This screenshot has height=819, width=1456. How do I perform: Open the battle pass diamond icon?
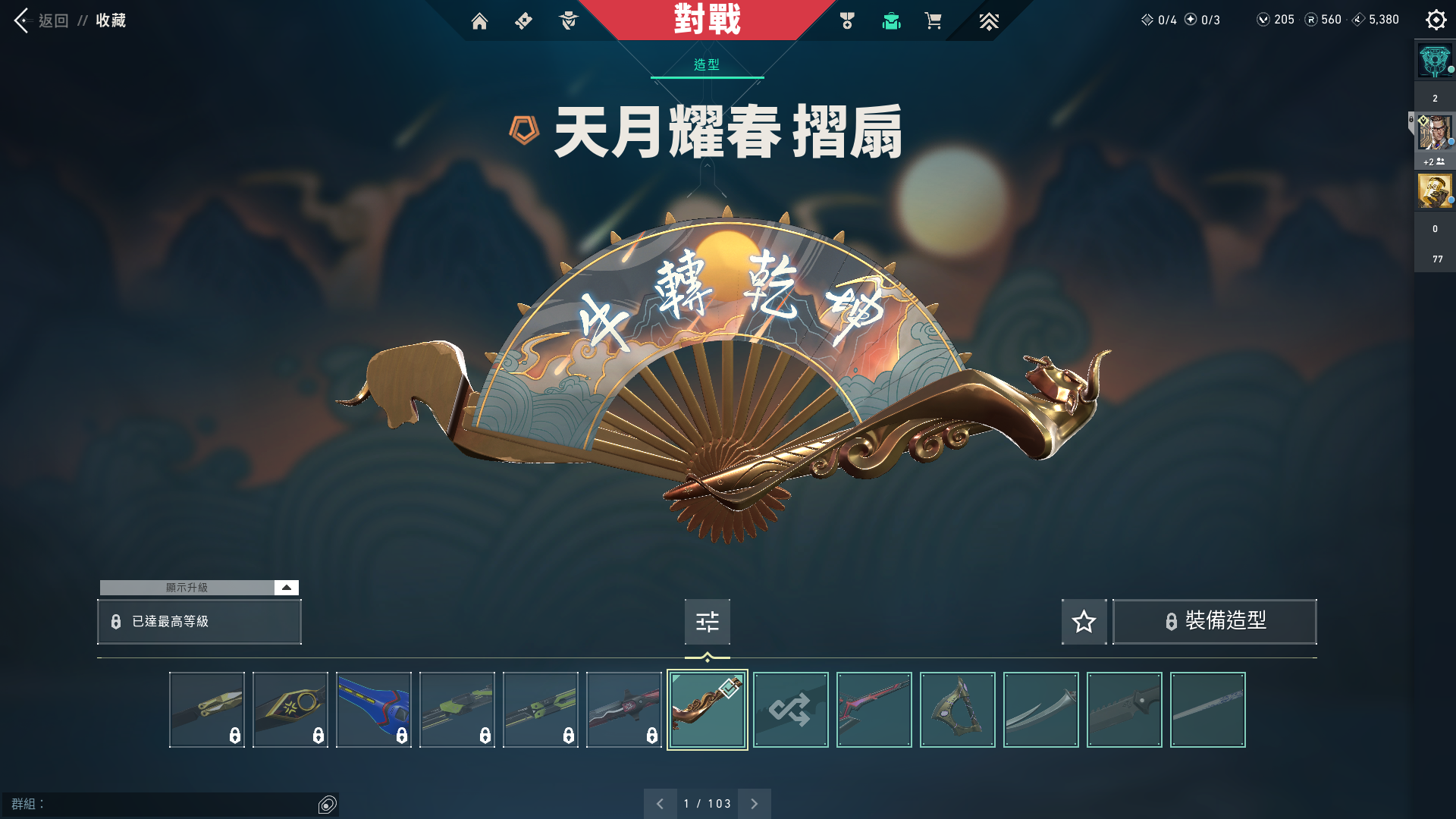[x=523, y=21]
